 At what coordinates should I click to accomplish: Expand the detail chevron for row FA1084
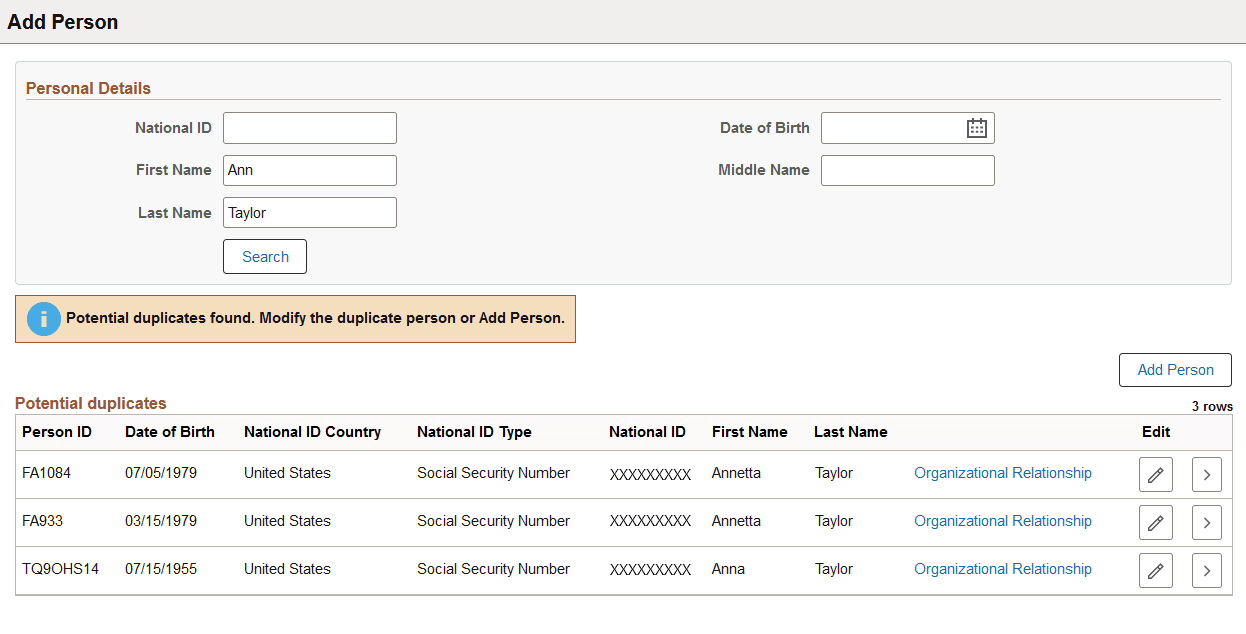(x=1206, y=474)
